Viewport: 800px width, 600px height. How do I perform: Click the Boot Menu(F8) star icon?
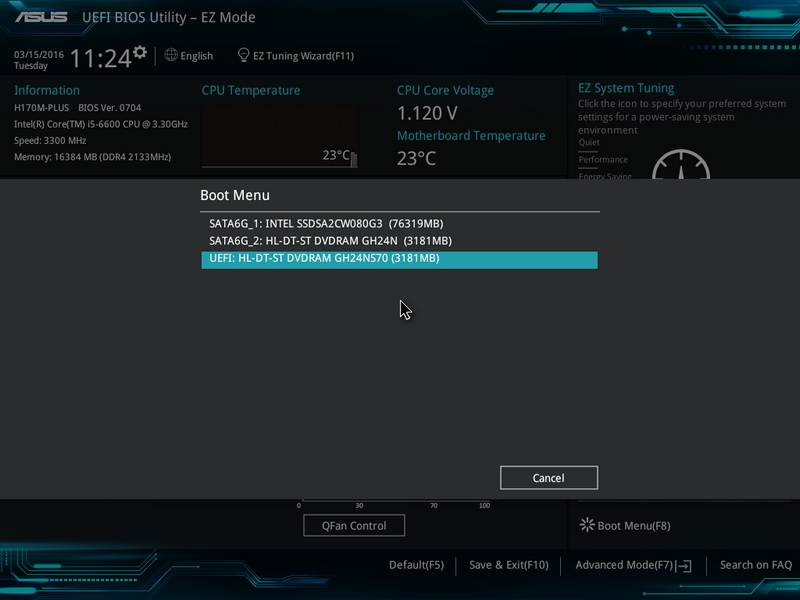click(x=587, y=525)
